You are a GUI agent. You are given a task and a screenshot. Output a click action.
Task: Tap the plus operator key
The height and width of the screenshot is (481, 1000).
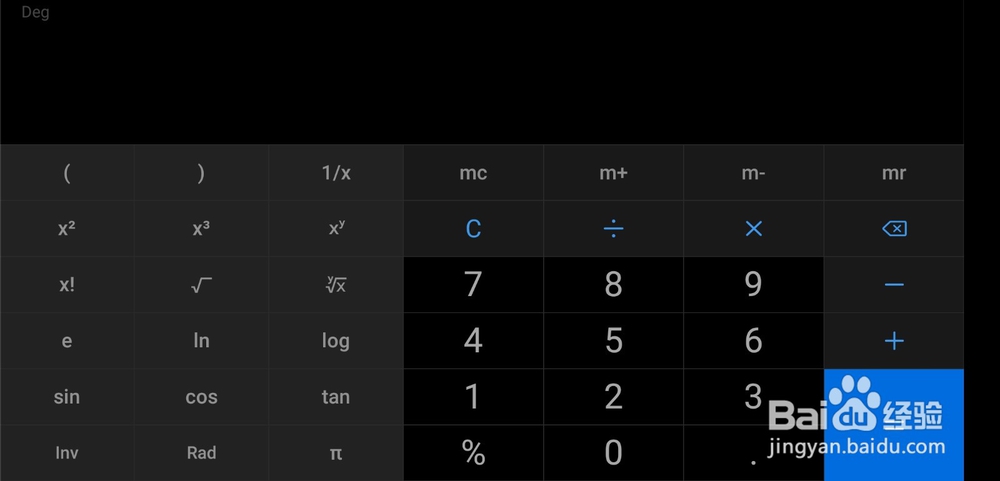(894, 341)
